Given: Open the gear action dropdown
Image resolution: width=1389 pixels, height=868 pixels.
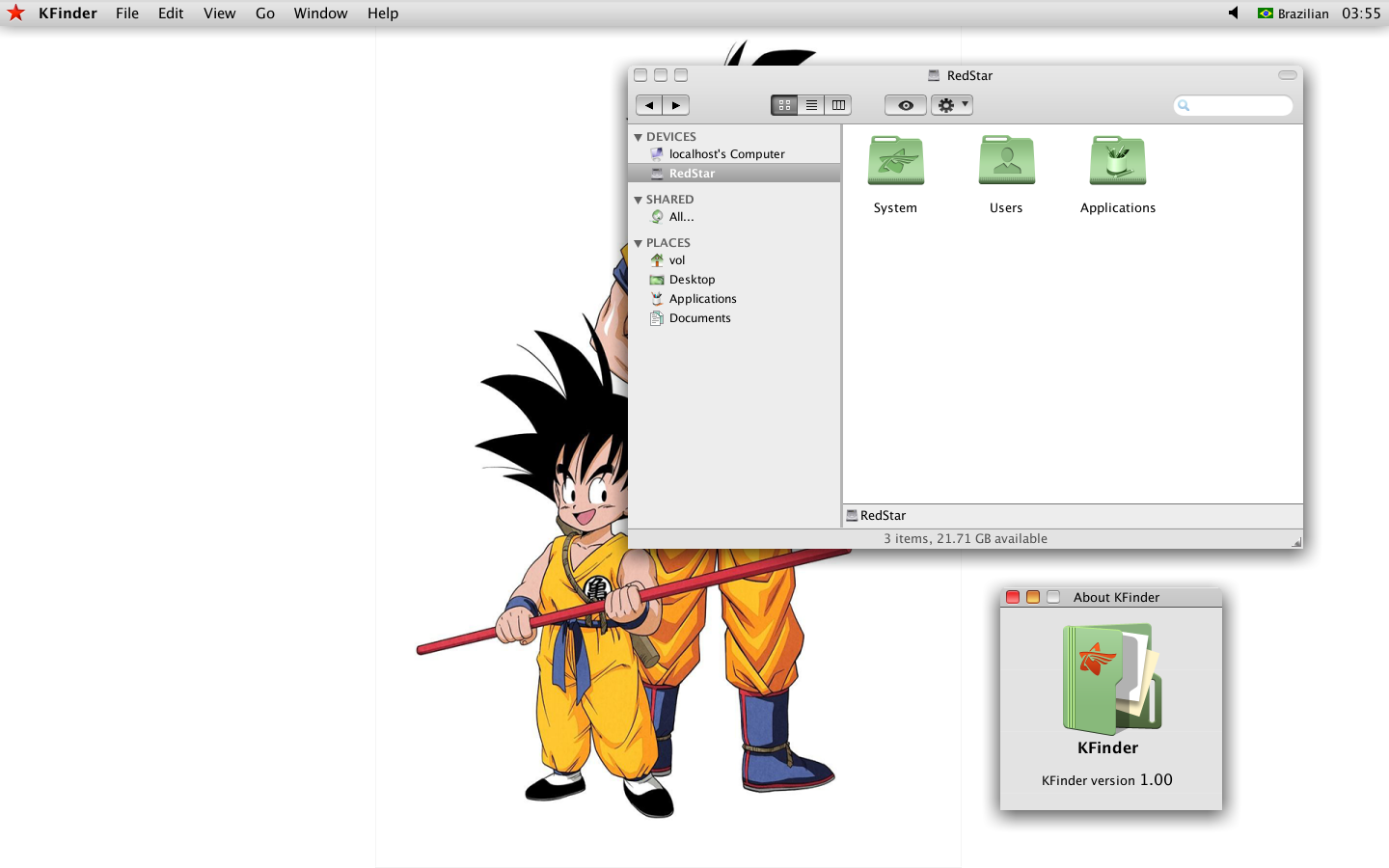Looking at the screenshot, I should 952,105.
